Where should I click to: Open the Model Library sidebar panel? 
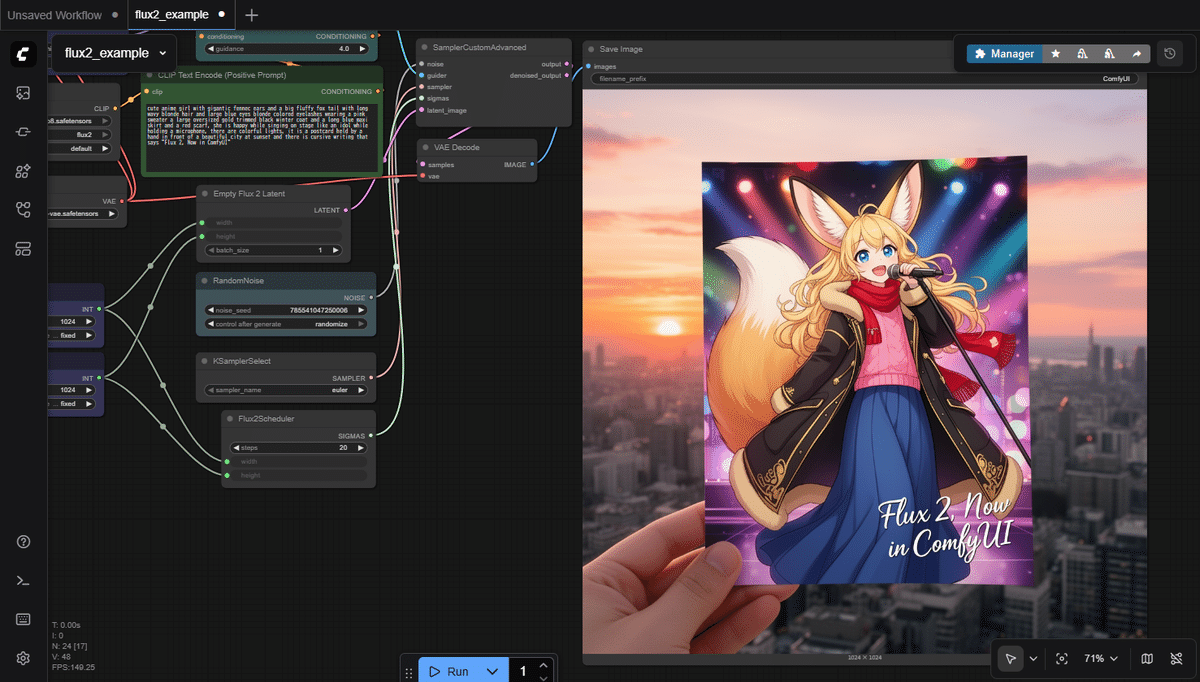pos(23,130)
